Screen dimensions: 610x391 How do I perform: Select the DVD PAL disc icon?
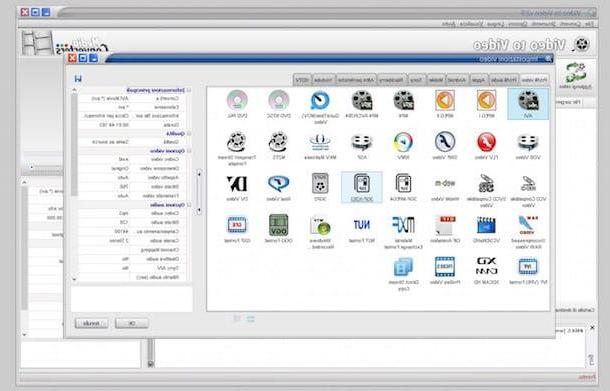(x=237, y=103)
